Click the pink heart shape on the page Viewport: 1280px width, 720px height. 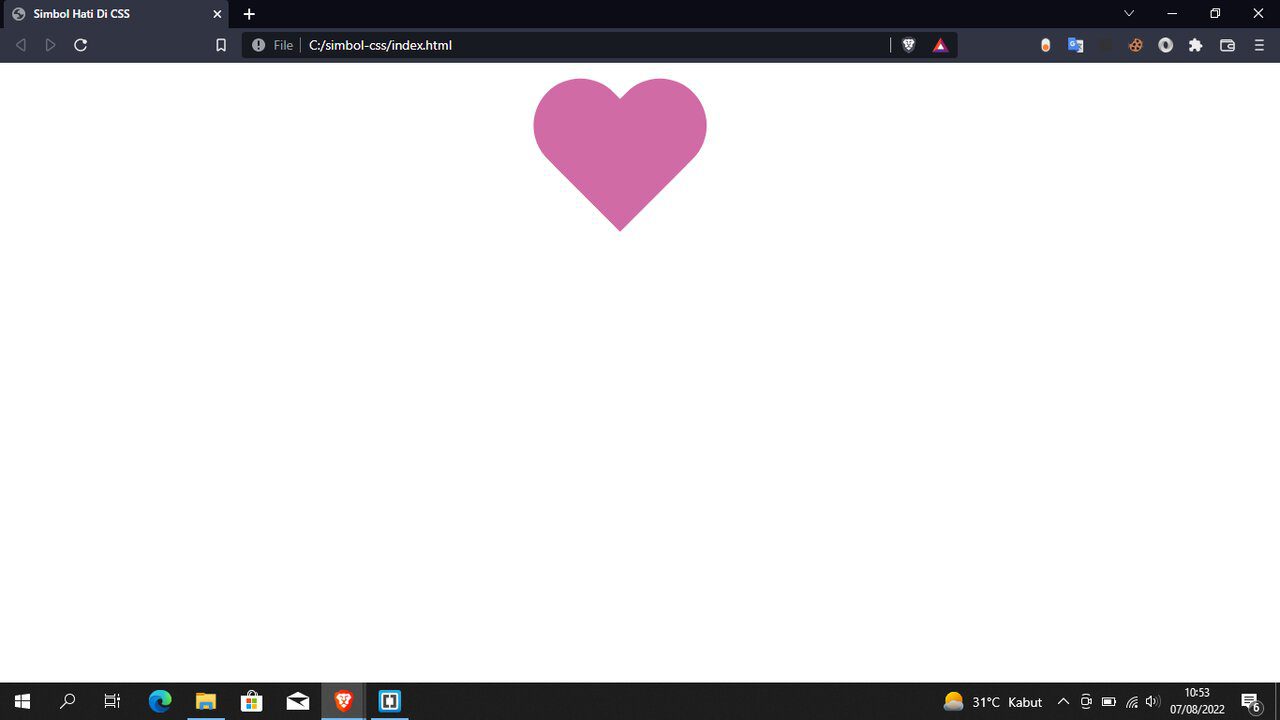tap(620, 154)
